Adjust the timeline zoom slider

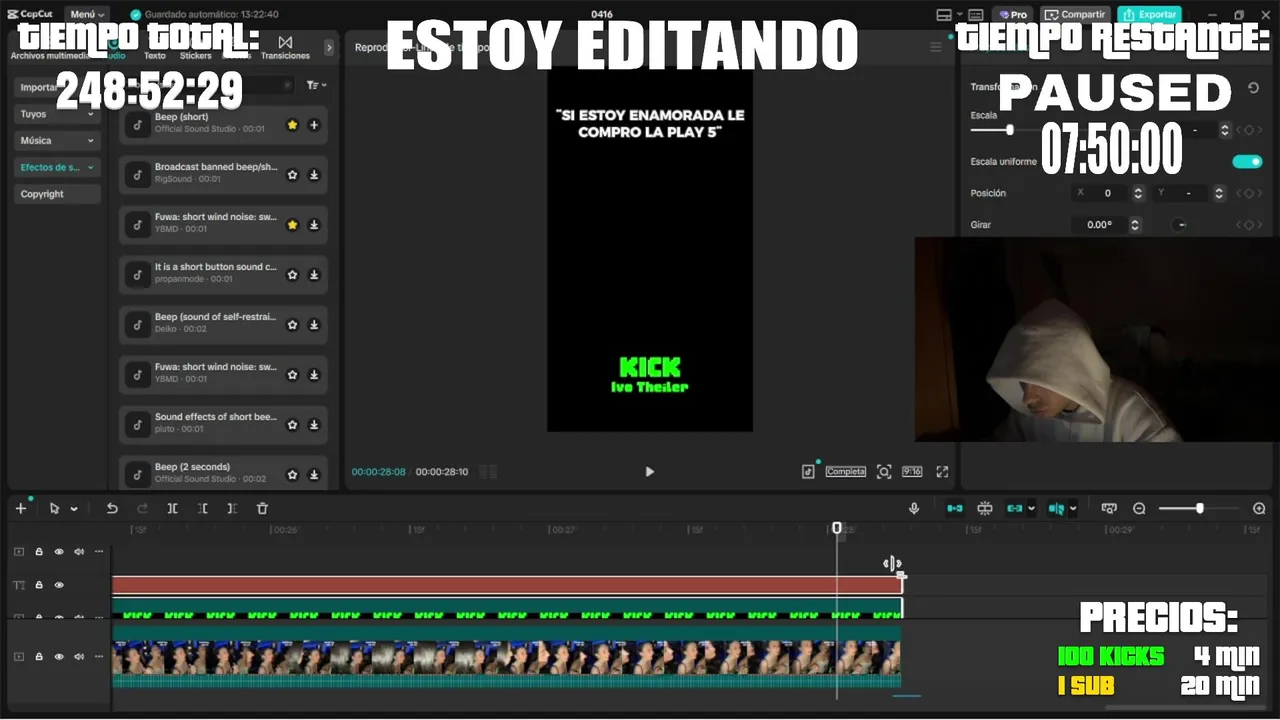point(1199,508)
